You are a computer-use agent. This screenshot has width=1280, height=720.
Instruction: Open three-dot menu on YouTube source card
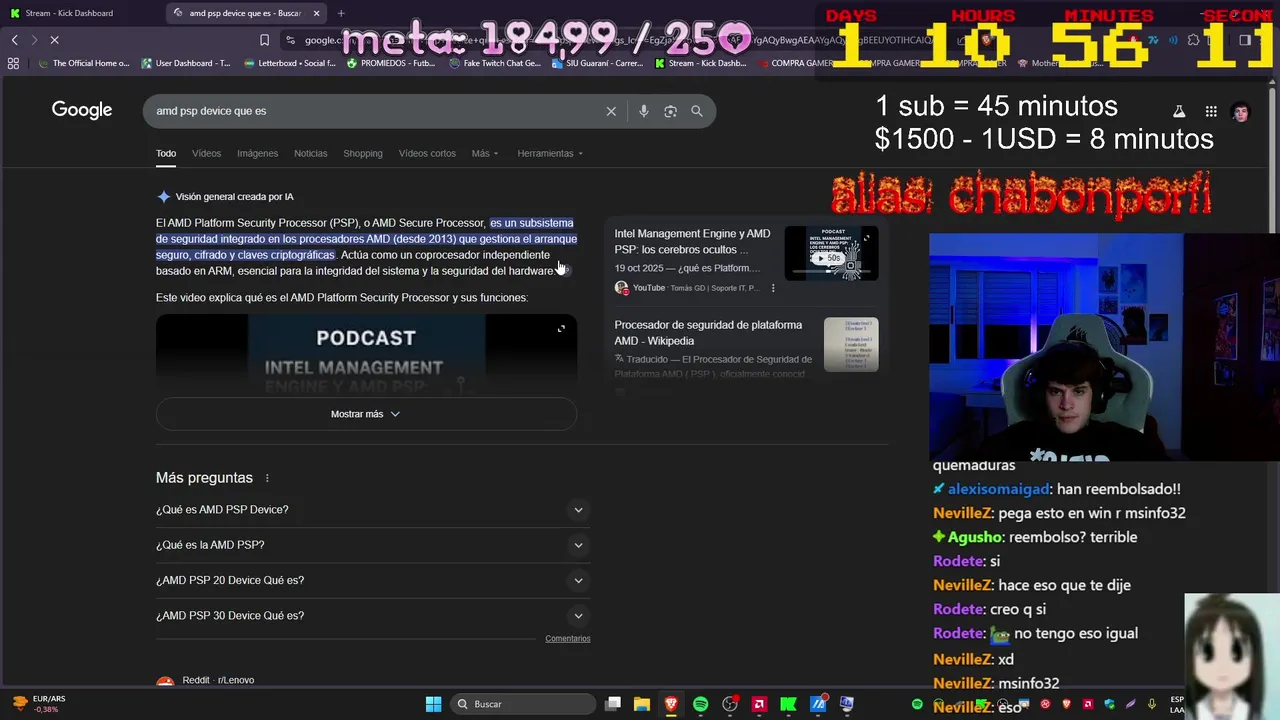tap(773, 288)
